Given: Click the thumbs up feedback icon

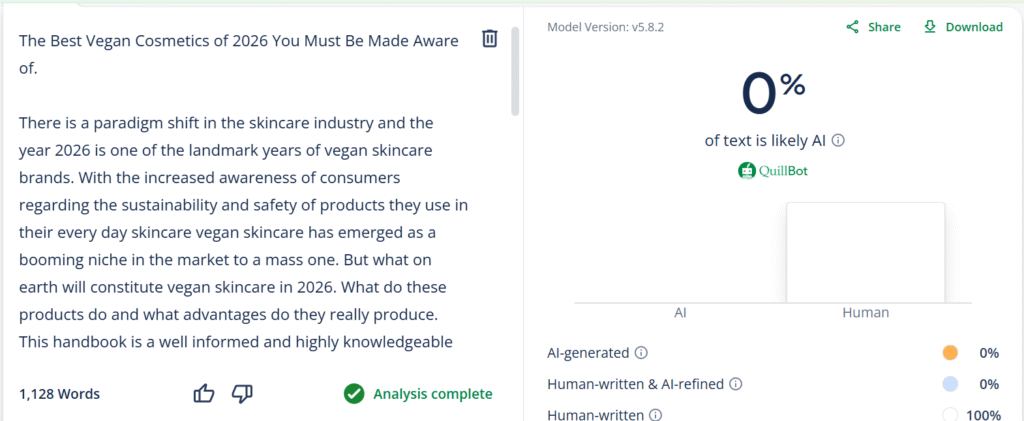Looking at the screenshot, I should (x=204, y=393).
